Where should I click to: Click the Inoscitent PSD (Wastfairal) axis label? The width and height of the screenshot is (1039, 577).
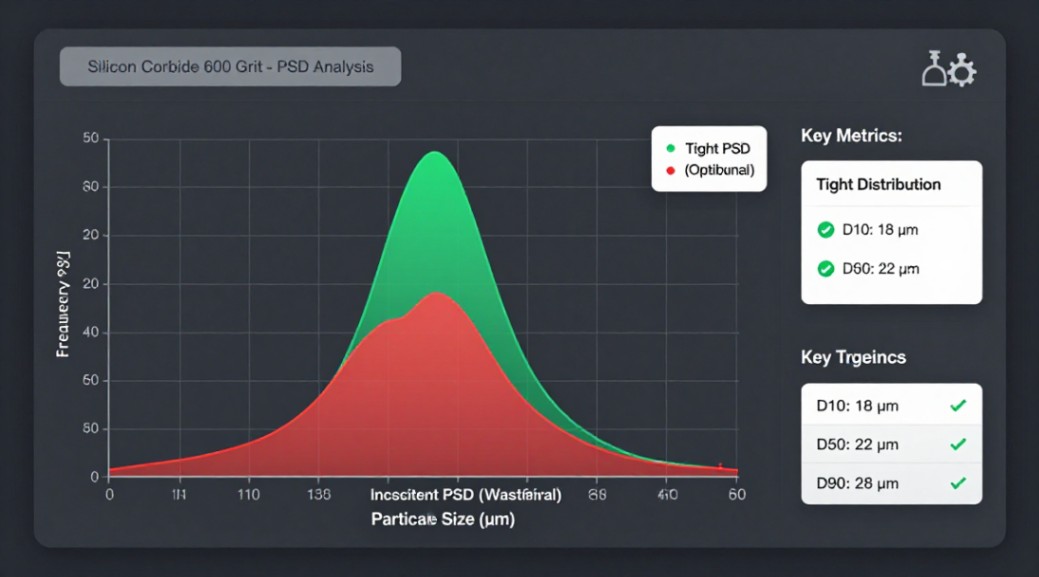466,495
